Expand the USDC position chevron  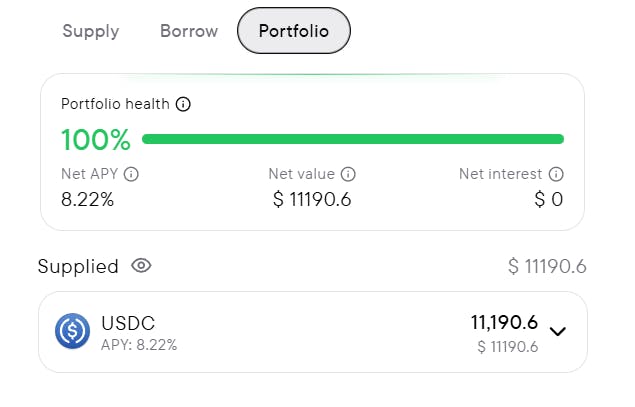[x=558, y=331]
